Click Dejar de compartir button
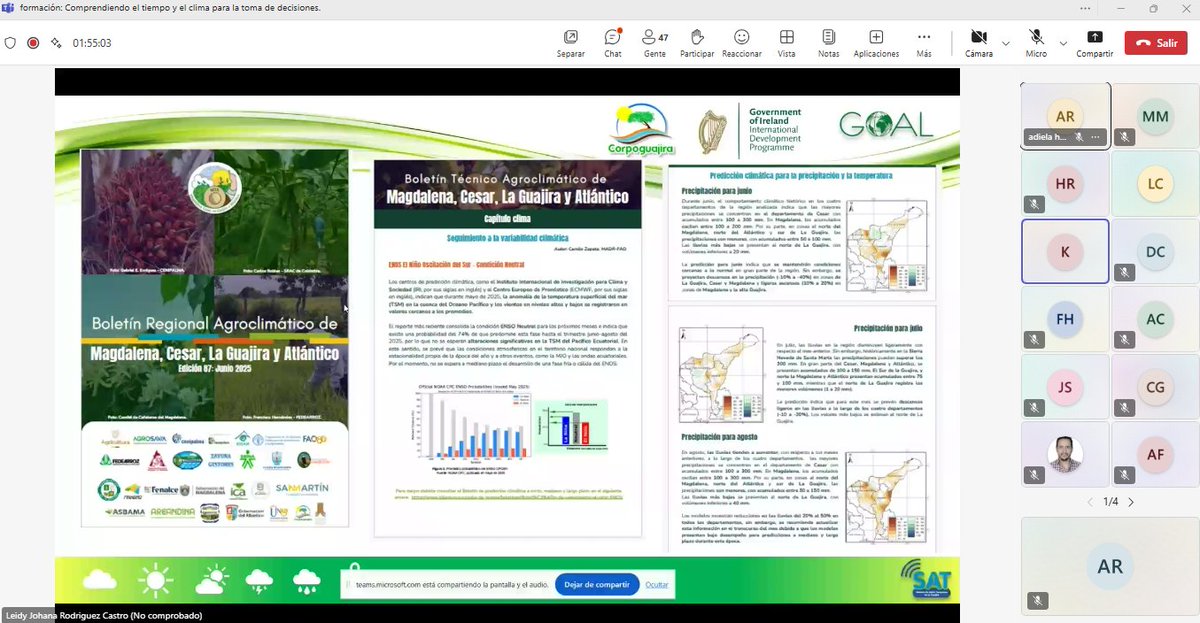This screenshot has height=623, width=1200. [x=597, y=585]
